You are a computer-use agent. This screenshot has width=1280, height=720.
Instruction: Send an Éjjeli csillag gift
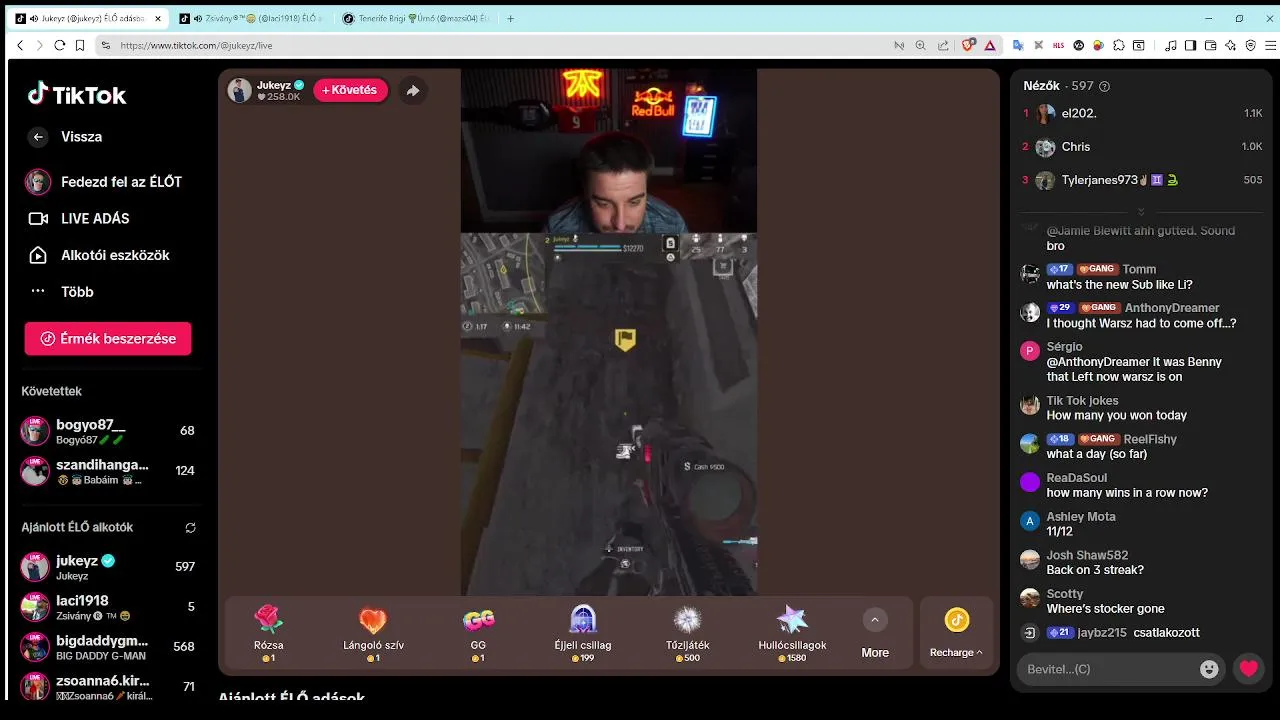[583, 633]
